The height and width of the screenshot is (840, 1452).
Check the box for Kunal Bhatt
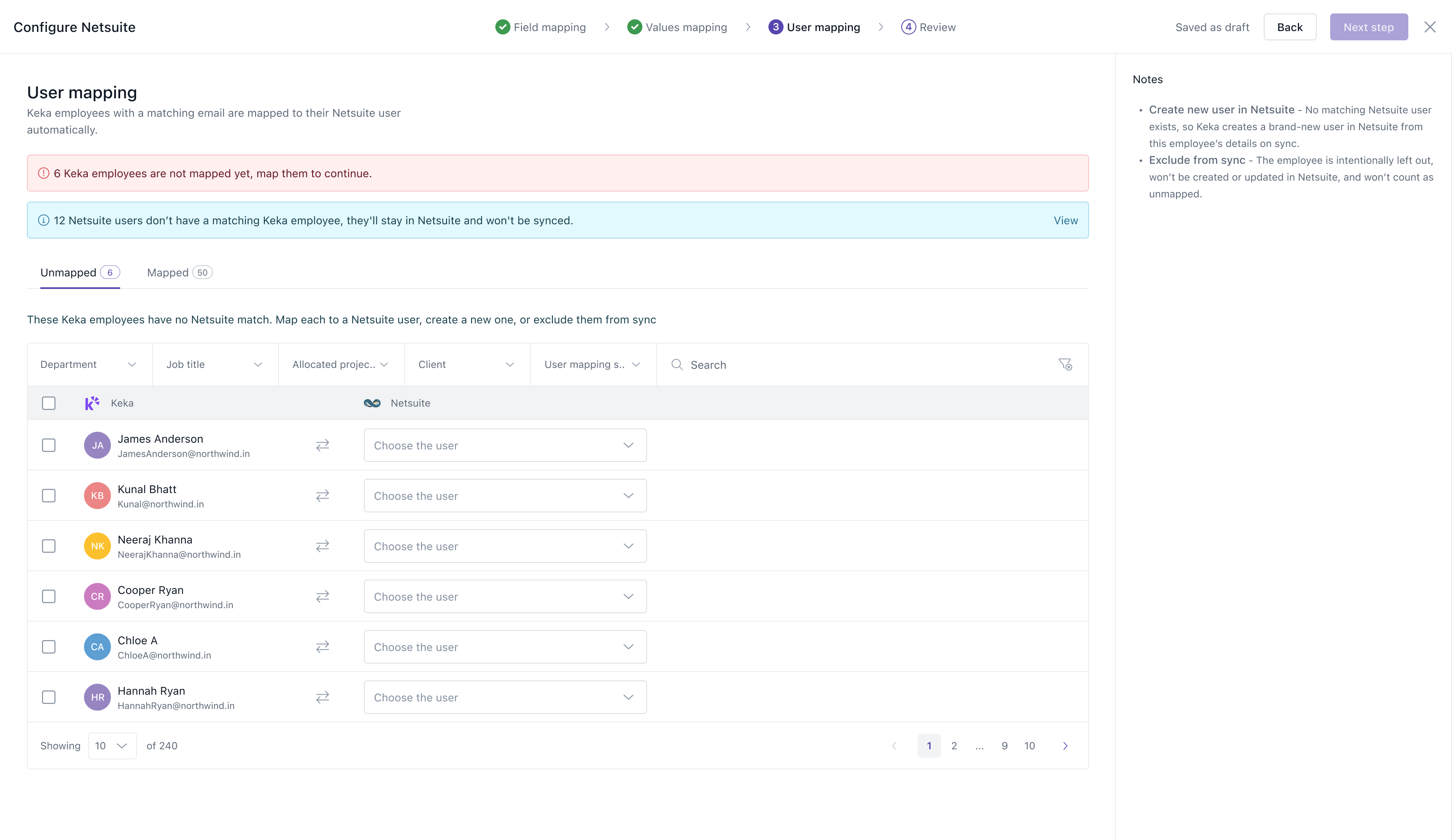pyautogui.click(x=49, y=496)
